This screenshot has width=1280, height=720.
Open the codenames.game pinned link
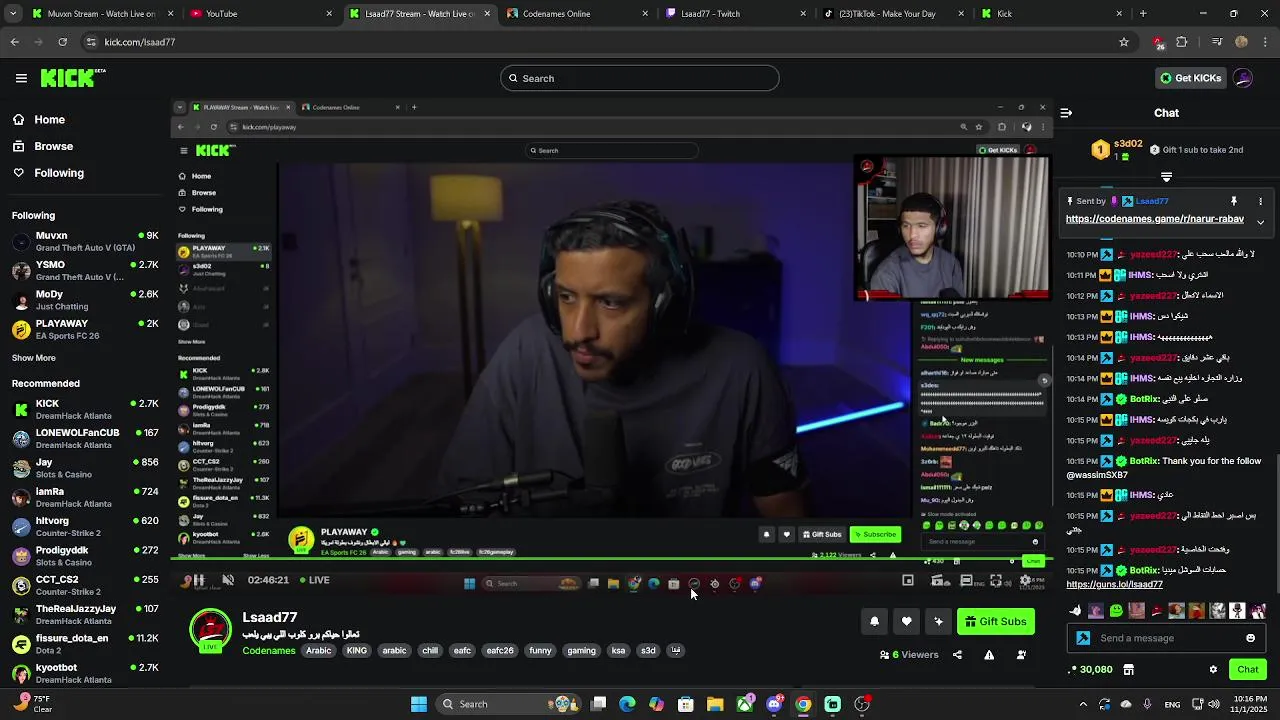1155,219
